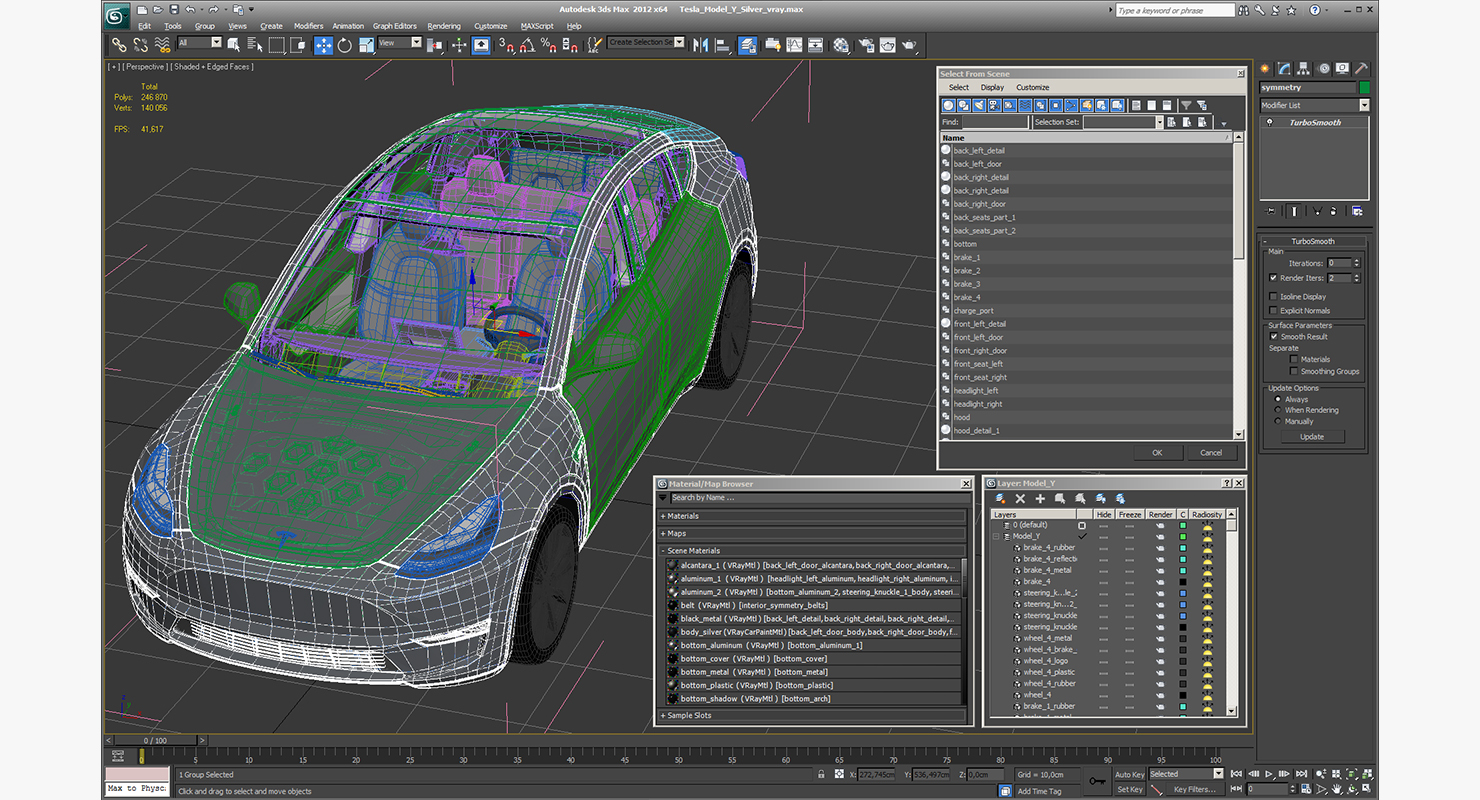The width and height of the screenshot is (1480, 800).
Task: Open the Material Editor icon
Action: tap(841, 45)
